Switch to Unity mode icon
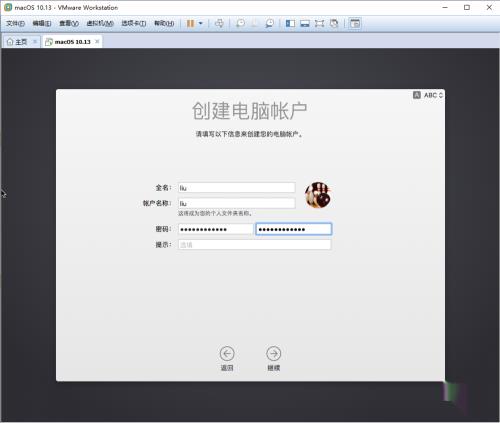The width and height of the screenshot is (500, 423). tap(334, 23)
